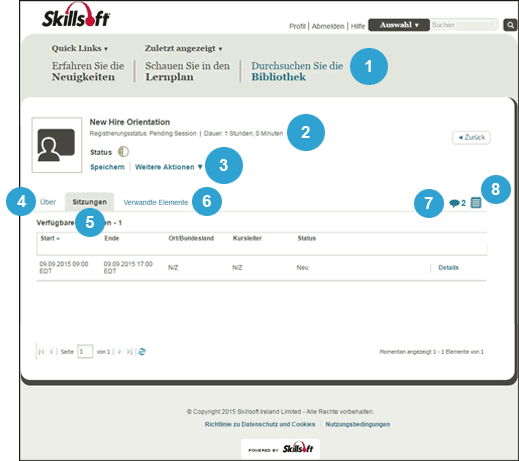Go to first page arrow icon
Screen dimensions: 519x461
(41, 352)
